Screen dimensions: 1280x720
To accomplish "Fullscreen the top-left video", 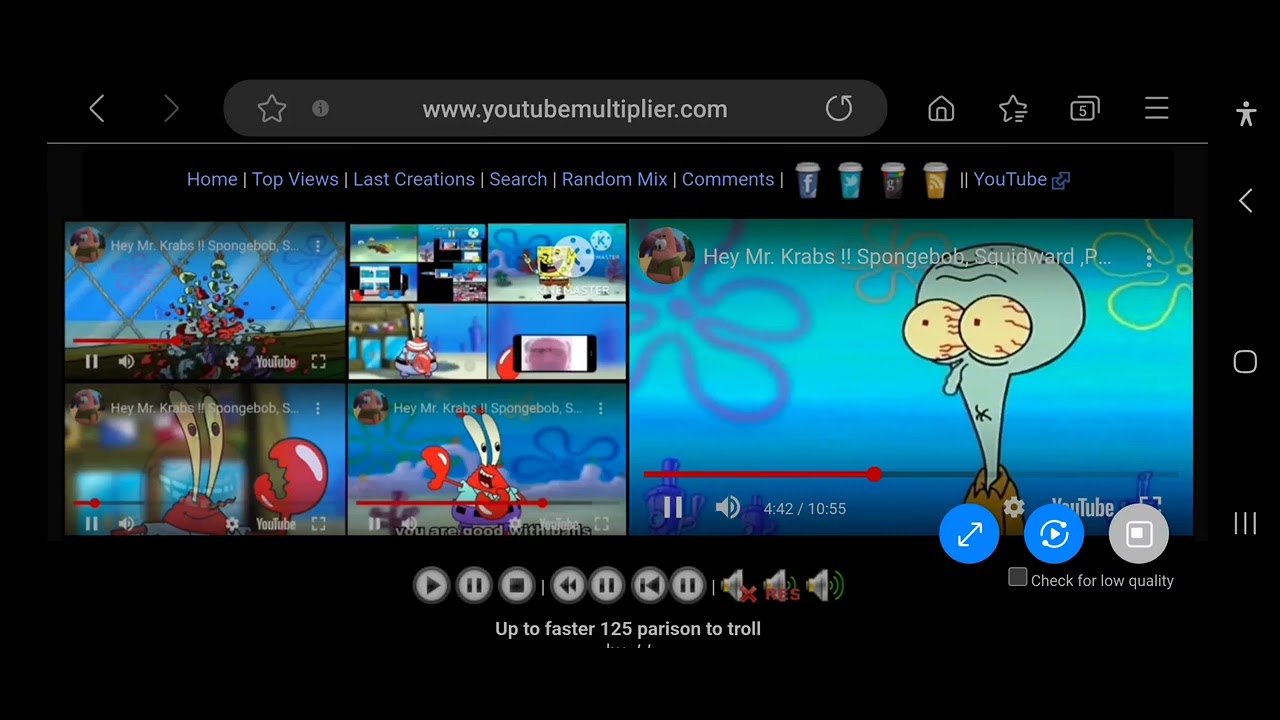I will pyautogui.click(x=318, y=361).
